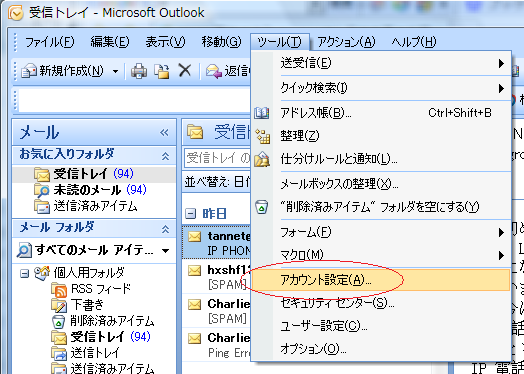Screen dimensions: 524x374
Task: Click the すべてのメール アイテム search icon
Action: coord(24,251)
